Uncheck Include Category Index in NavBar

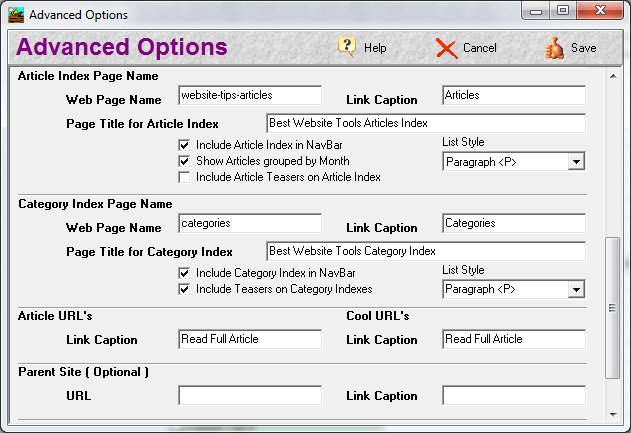pos(184,273)
